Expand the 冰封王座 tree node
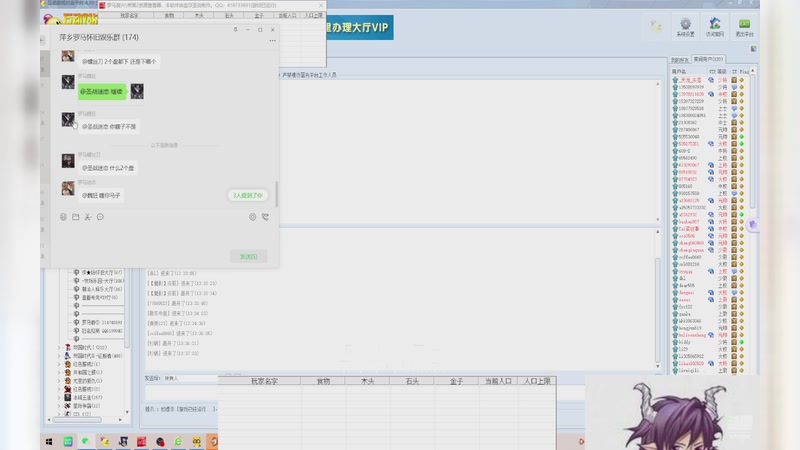The height and width of the screenshot is (450, 800). [59, 397]
